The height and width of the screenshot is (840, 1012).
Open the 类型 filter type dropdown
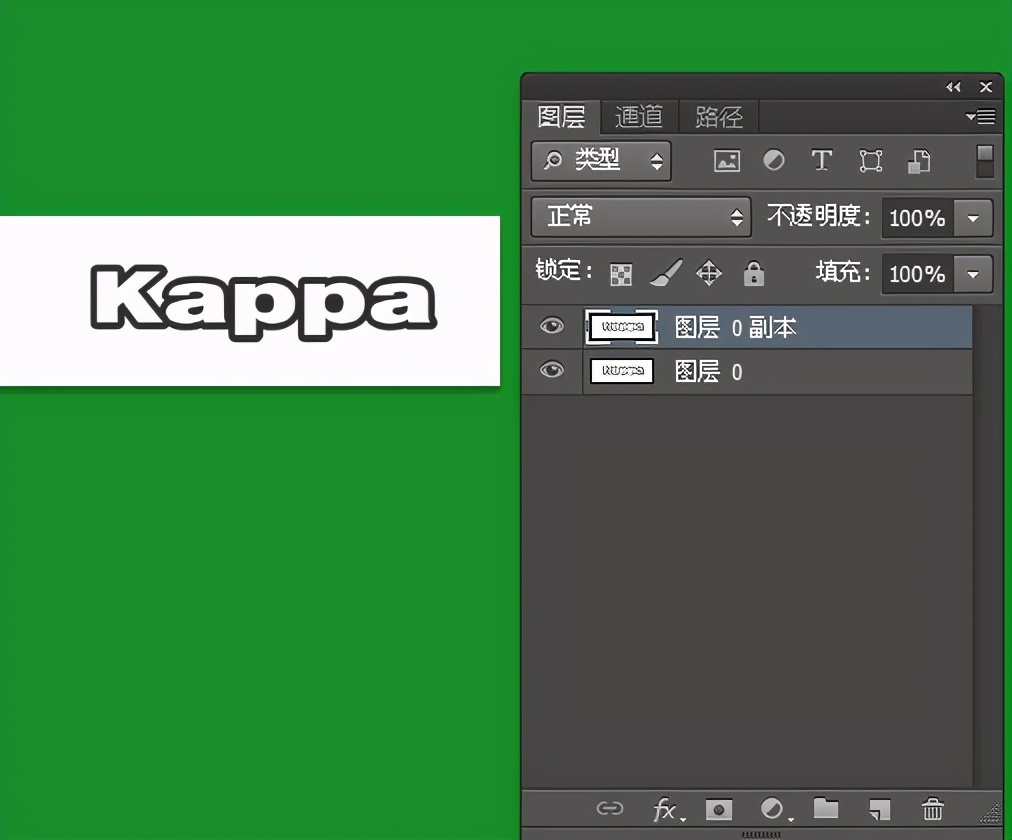601,161
